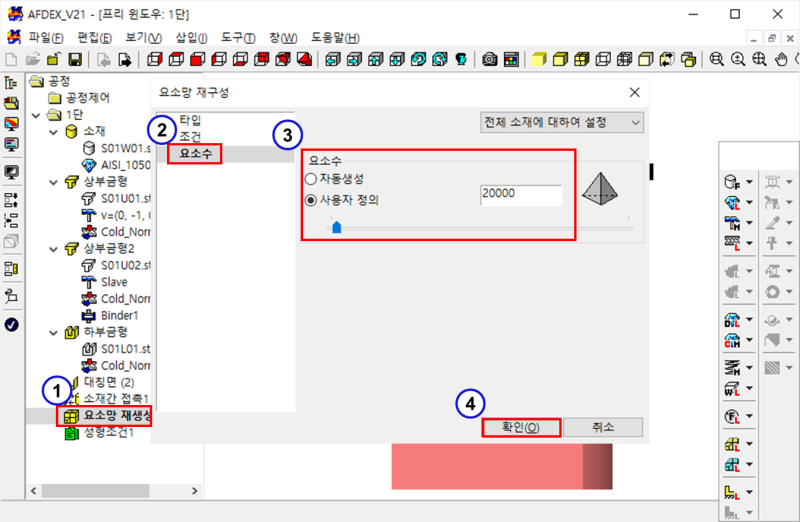The image size is (800, 522).
Task: Click the element count slider handle
Action: (336, 228)
